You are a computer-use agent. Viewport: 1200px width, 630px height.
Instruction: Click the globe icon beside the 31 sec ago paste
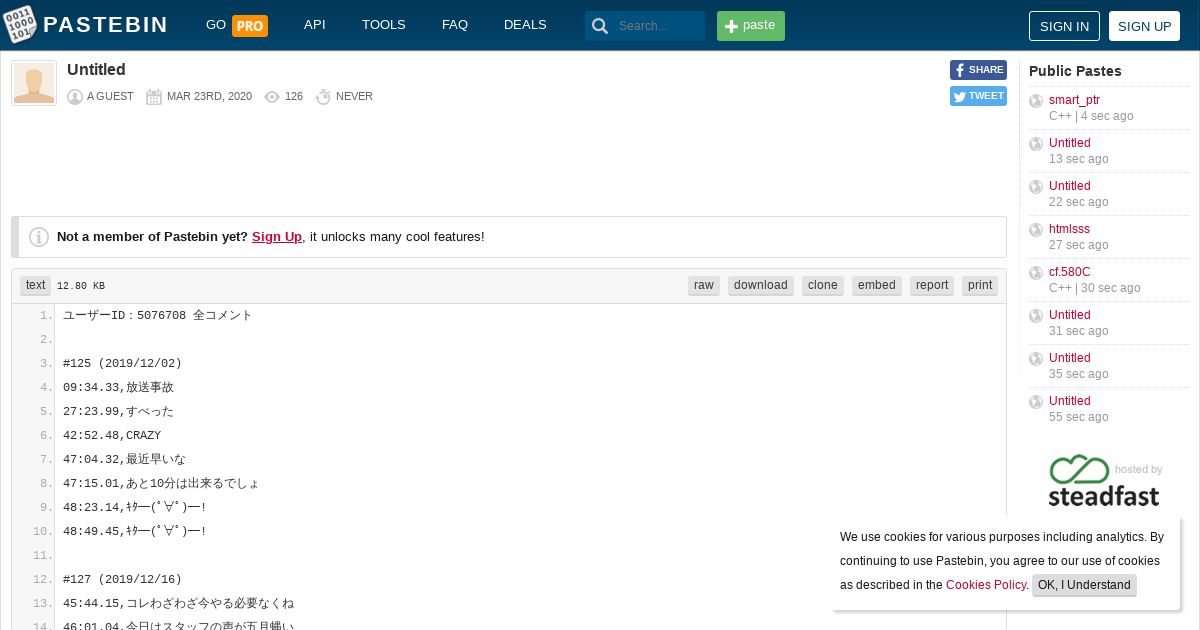[1036, 316]
